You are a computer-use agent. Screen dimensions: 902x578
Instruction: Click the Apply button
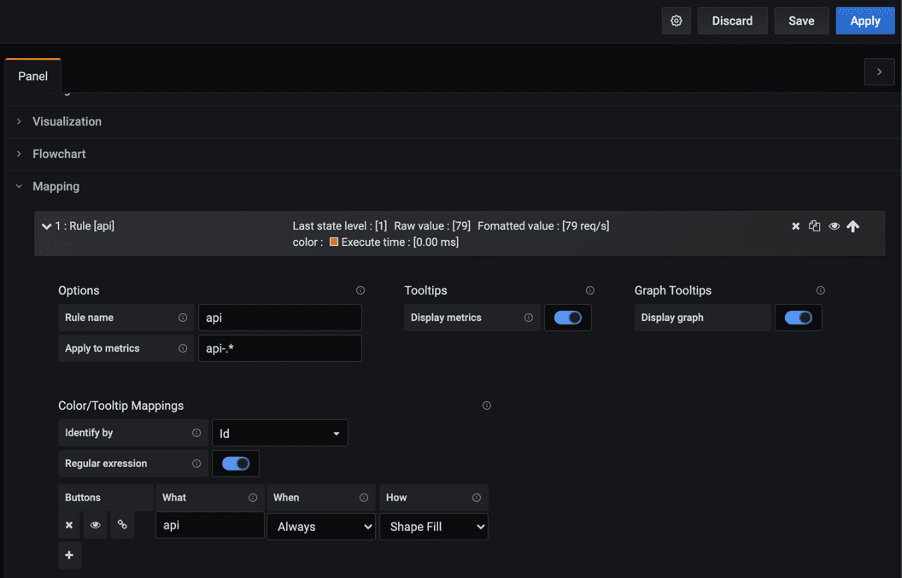(865, 21)
